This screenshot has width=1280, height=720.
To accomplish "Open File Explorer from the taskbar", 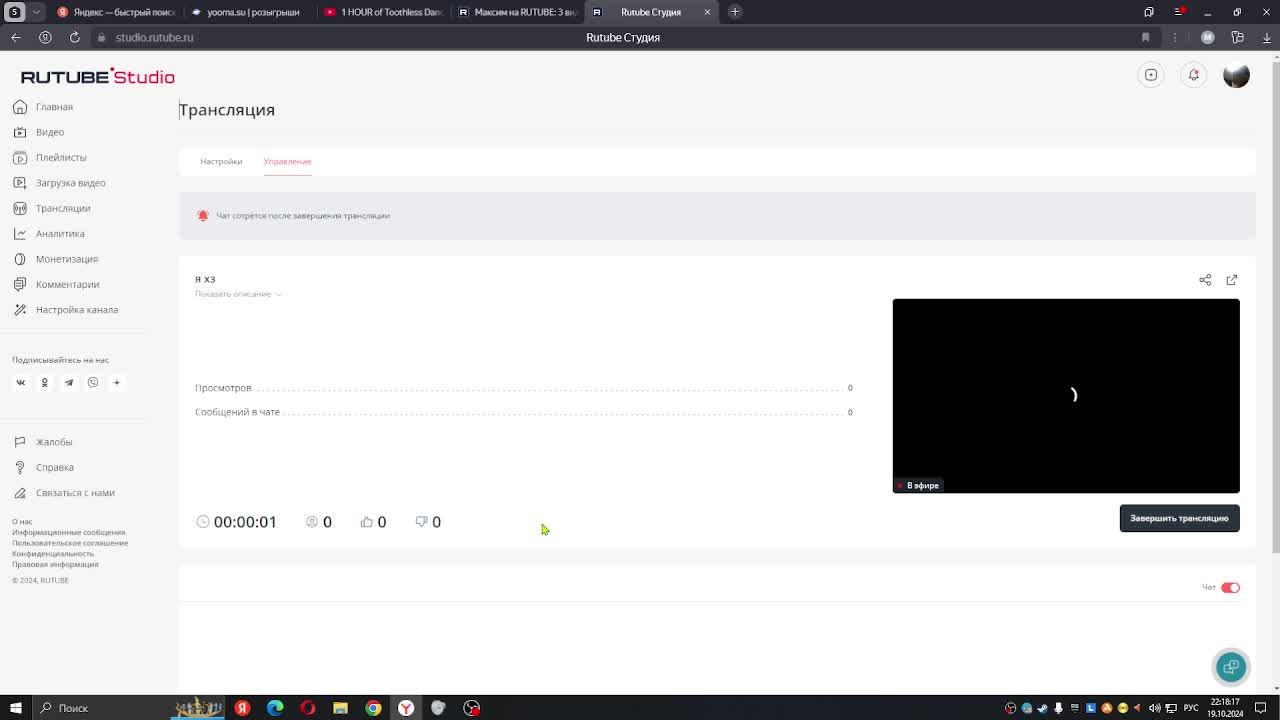I will tap(340, 708).
